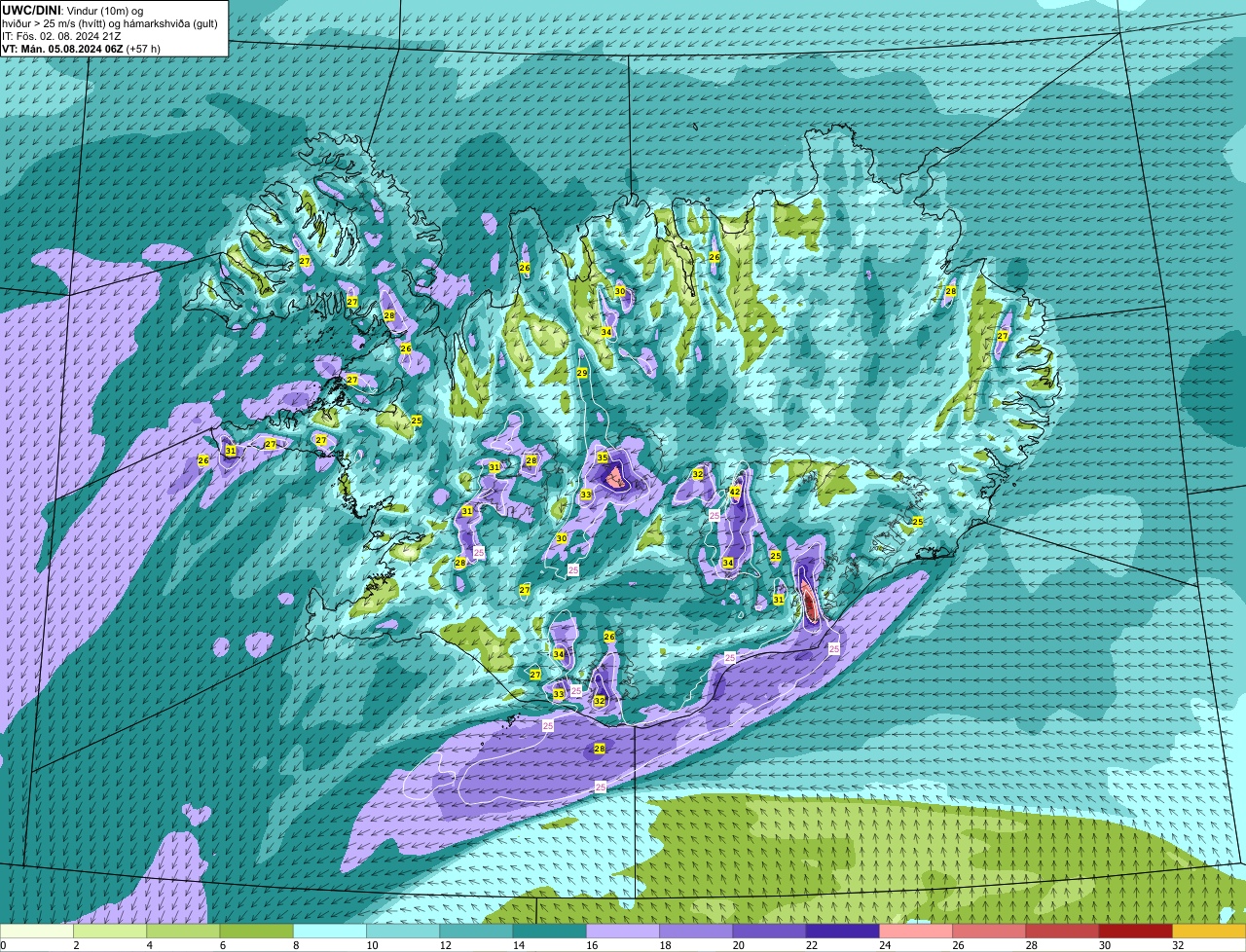The height and width of the screenshot is (952, 1246).
Task: Click the "UWC/DINI: Vindur (10m) og" title line
Action: pyautogui.click(x=73, y=10)
